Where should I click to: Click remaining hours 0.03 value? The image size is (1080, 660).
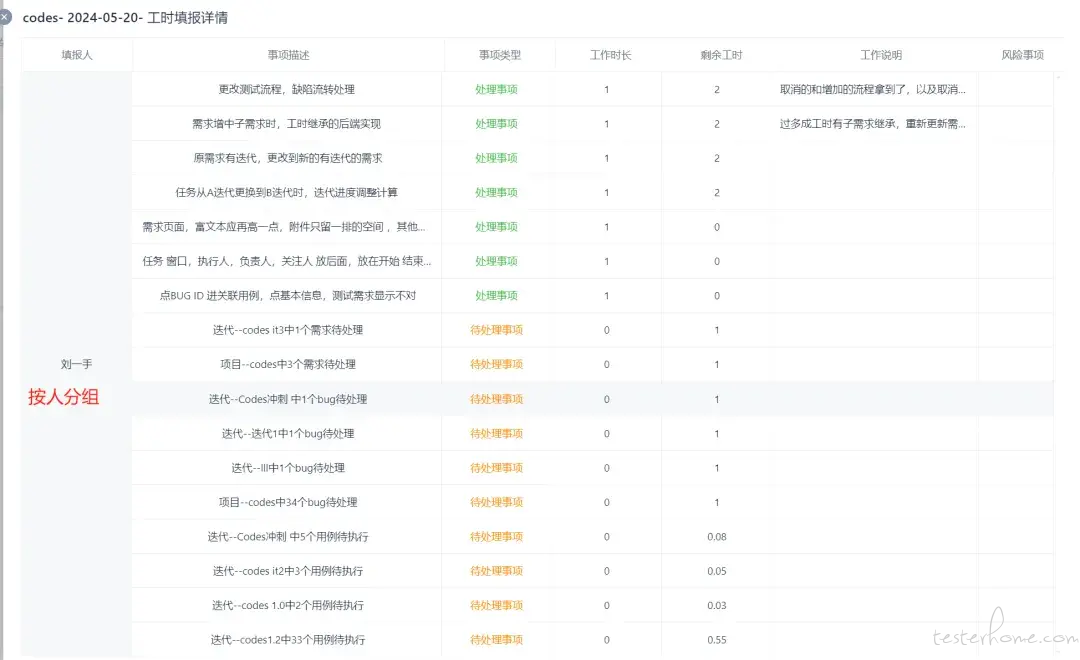coord(716,606)
